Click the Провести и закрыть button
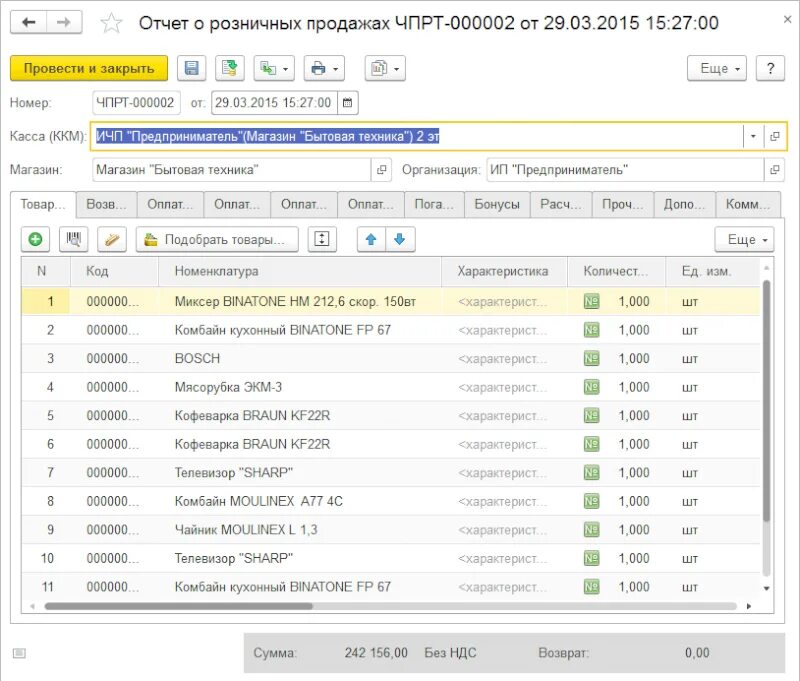The image size is (800, 681). pyautogui.click(x=89, y=68)
